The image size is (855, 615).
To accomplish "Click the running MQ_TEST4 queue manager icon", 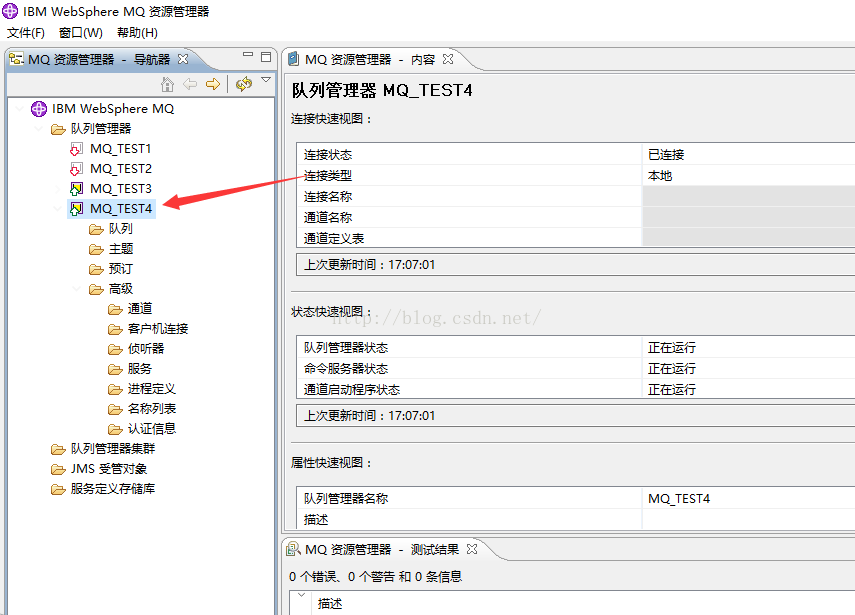I will (x=76, y=209).
